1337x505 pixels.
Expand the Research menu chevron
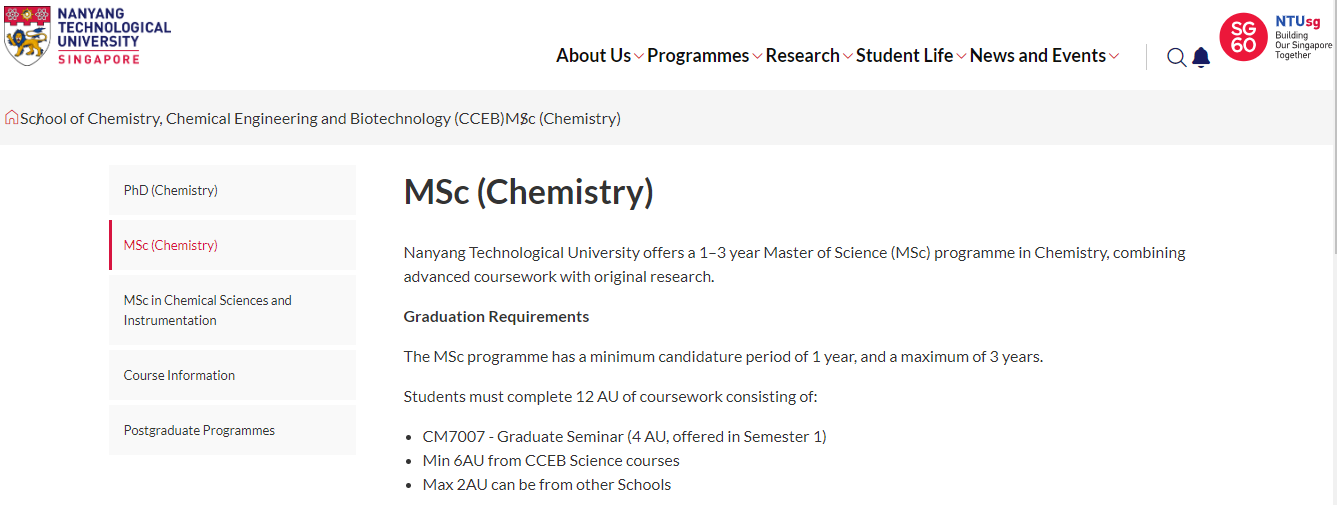pos(848,56)
